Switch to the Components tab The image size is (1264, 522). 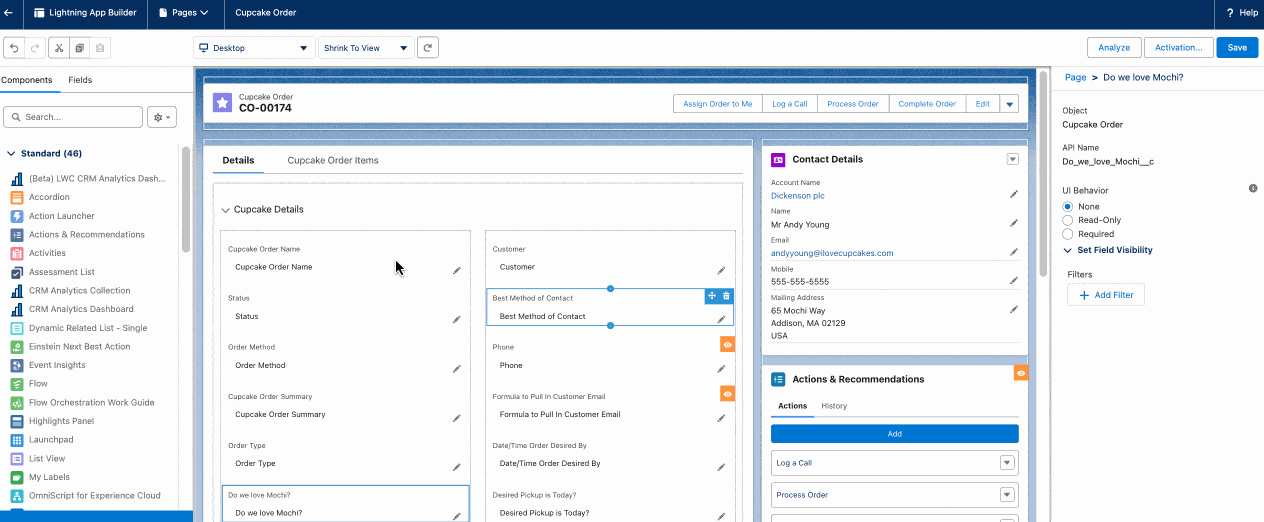pos(27,80)
